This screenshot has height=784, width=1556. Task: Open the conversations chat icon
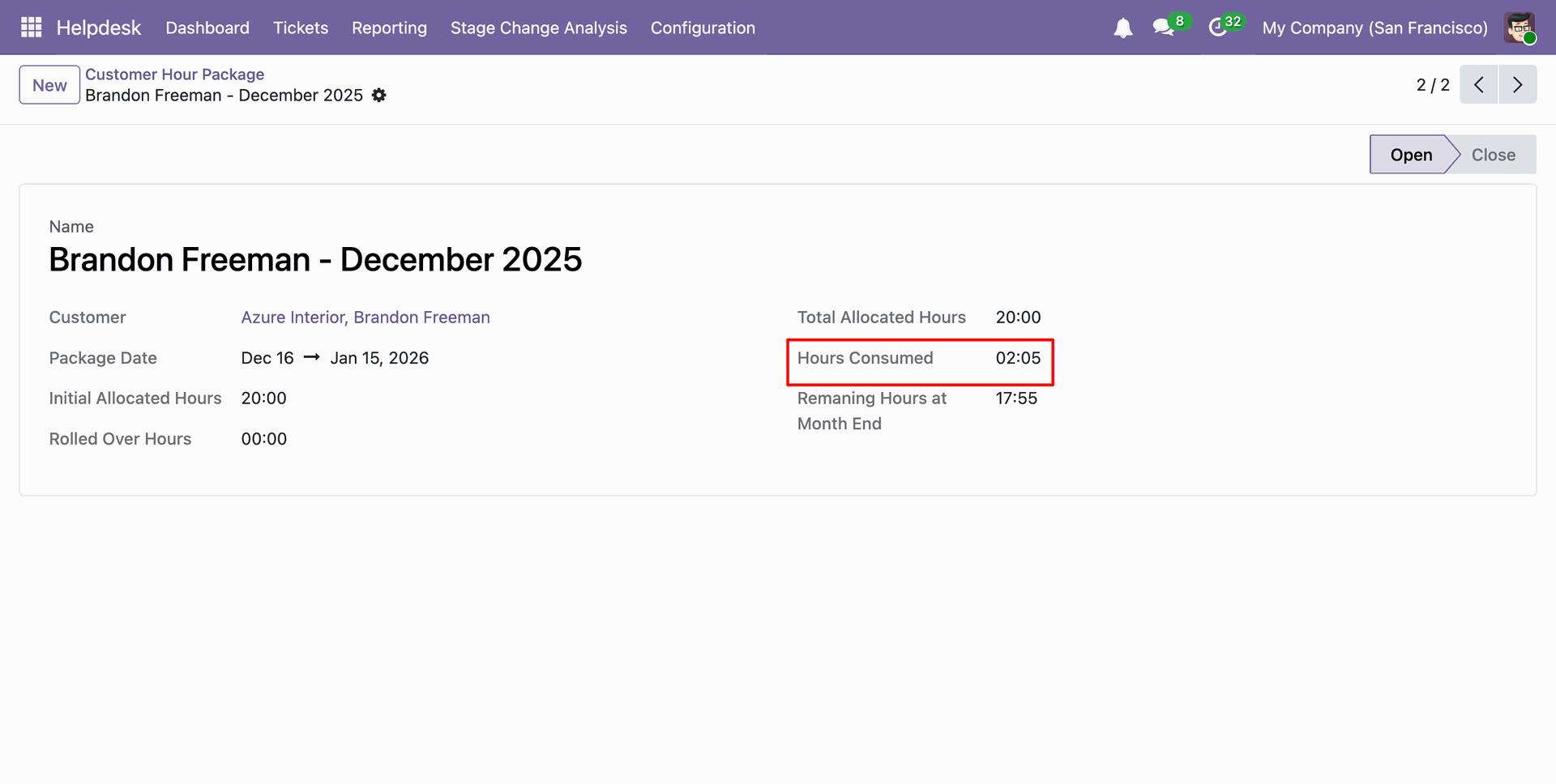point(1163,28)
